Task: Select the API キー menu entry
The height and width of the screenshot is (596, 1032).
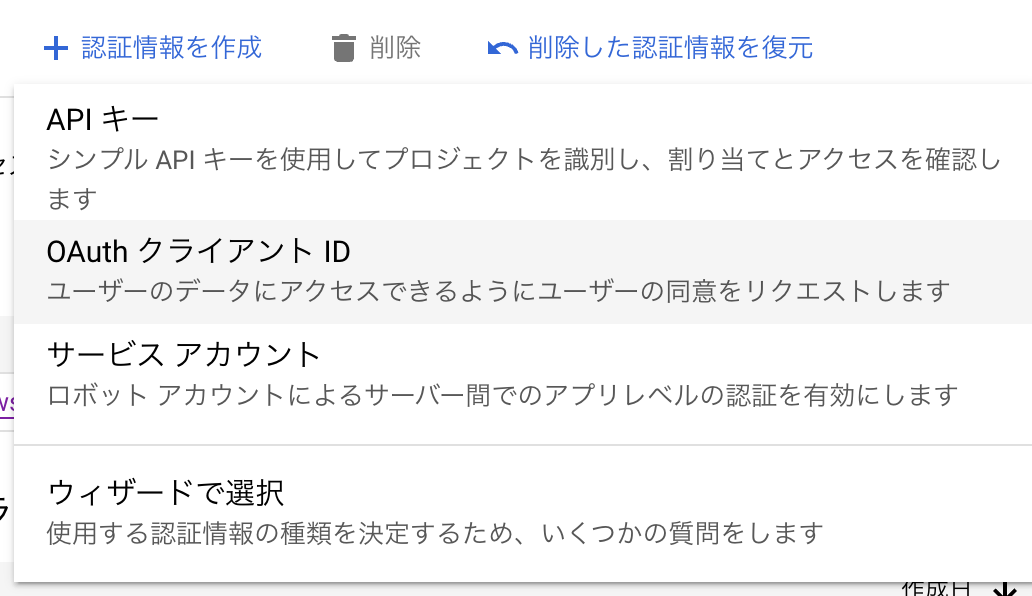Action: click(102, 120)
